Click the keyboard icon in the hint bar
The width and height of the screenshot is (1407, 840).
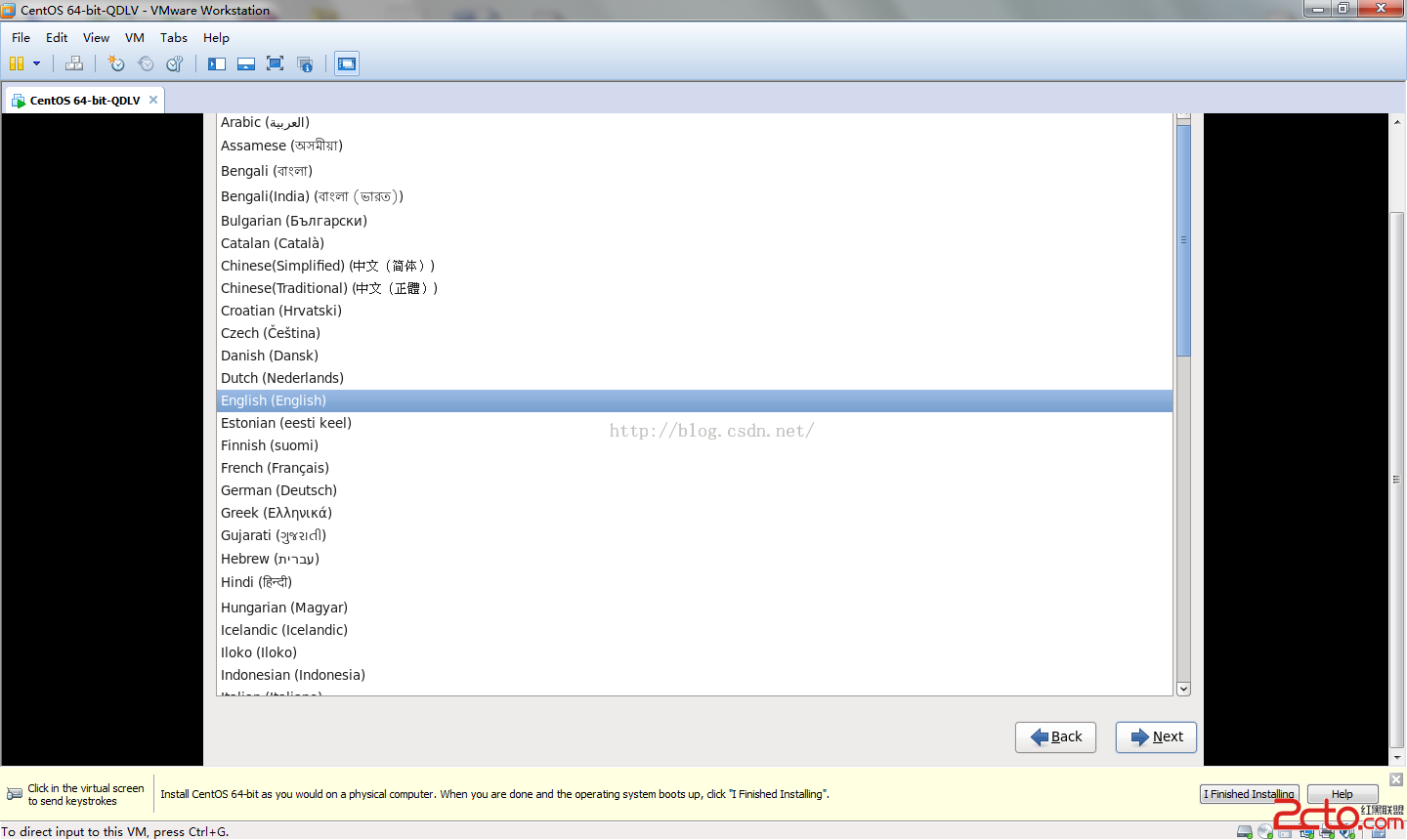pos(15,794)
